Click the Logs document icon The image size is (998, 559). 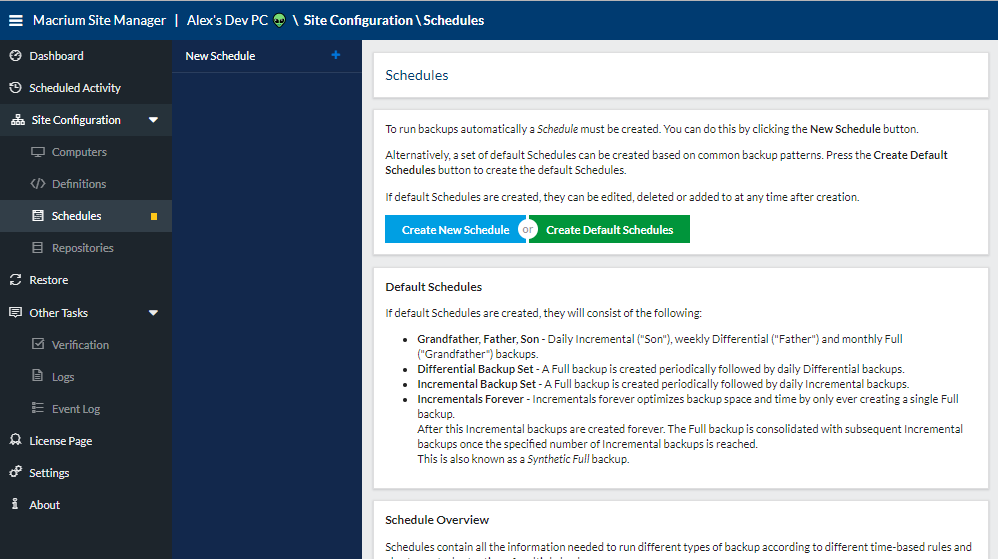[38, 376]
